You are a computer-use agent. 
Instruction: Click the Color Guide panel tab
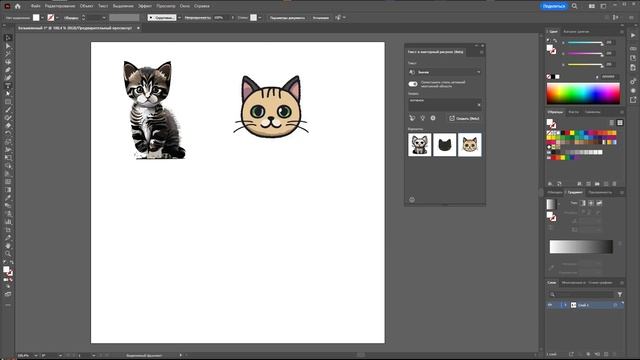coord(576,31)
